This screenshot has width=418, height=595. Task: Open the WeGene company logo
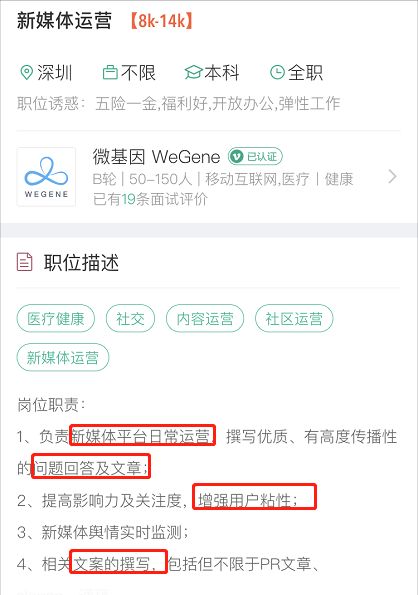point(46,177)
